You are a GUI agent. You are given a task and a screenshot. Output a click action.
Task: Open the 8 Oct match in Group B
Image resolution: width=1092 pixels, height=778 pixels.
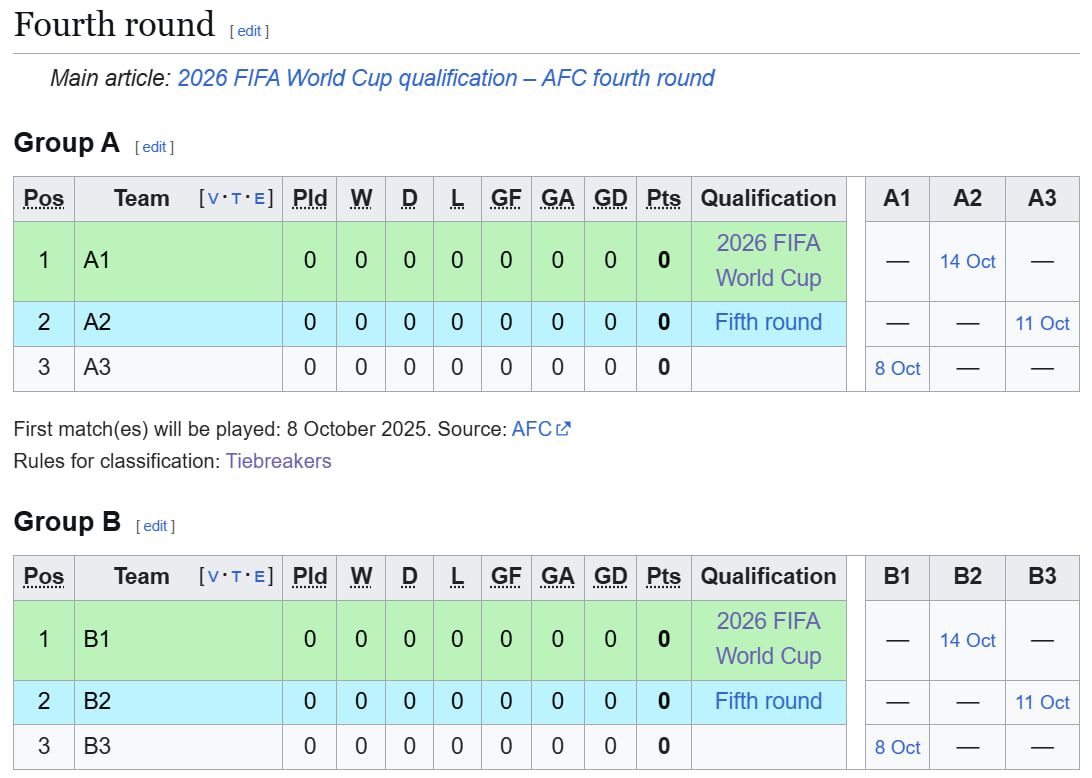pyautogui.click(x=897, y=747)
